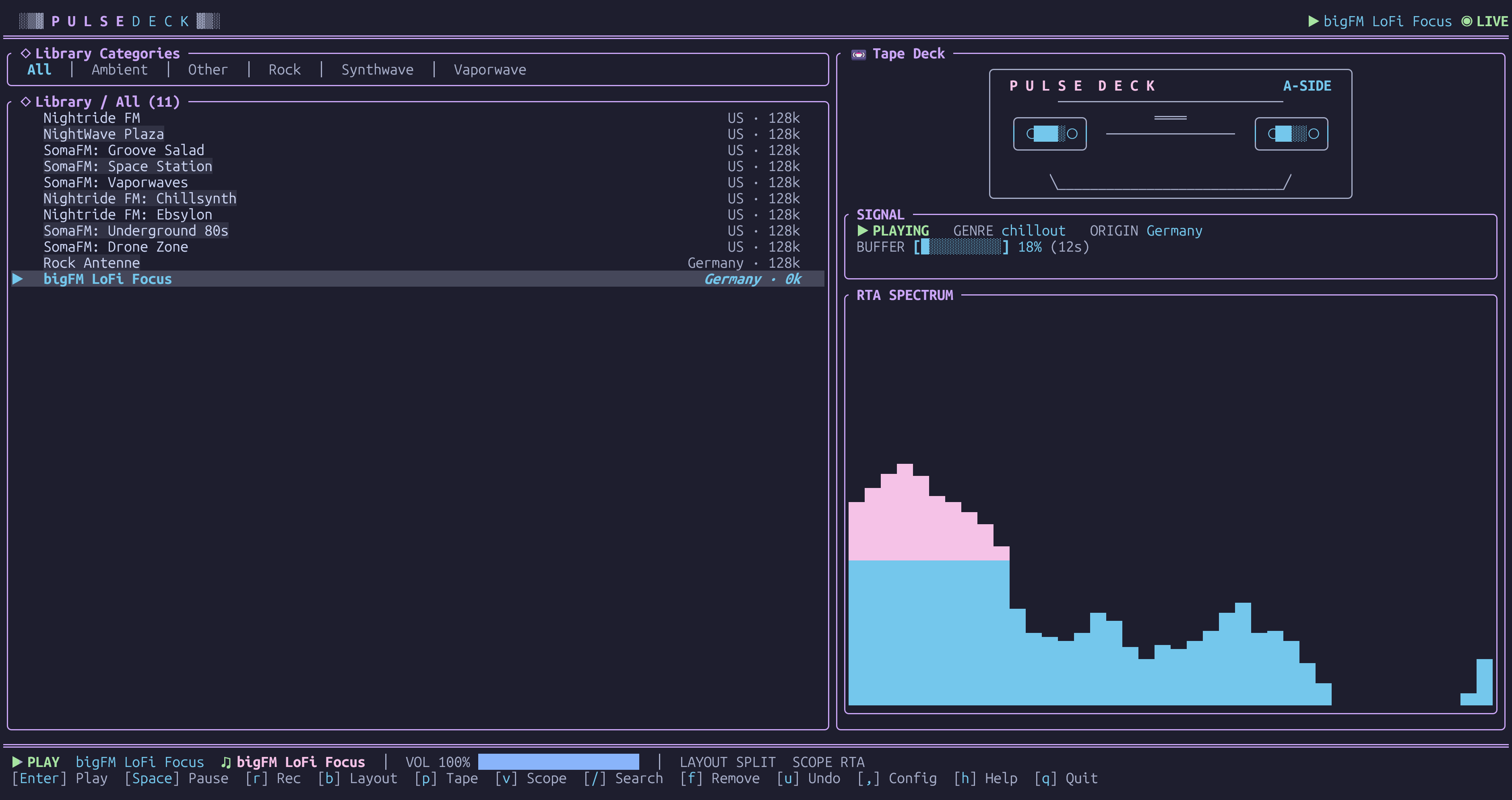Screen dimensions: 1512x800
Task: Click the [r] Rec shortcut
Action: tap(273, 778)
